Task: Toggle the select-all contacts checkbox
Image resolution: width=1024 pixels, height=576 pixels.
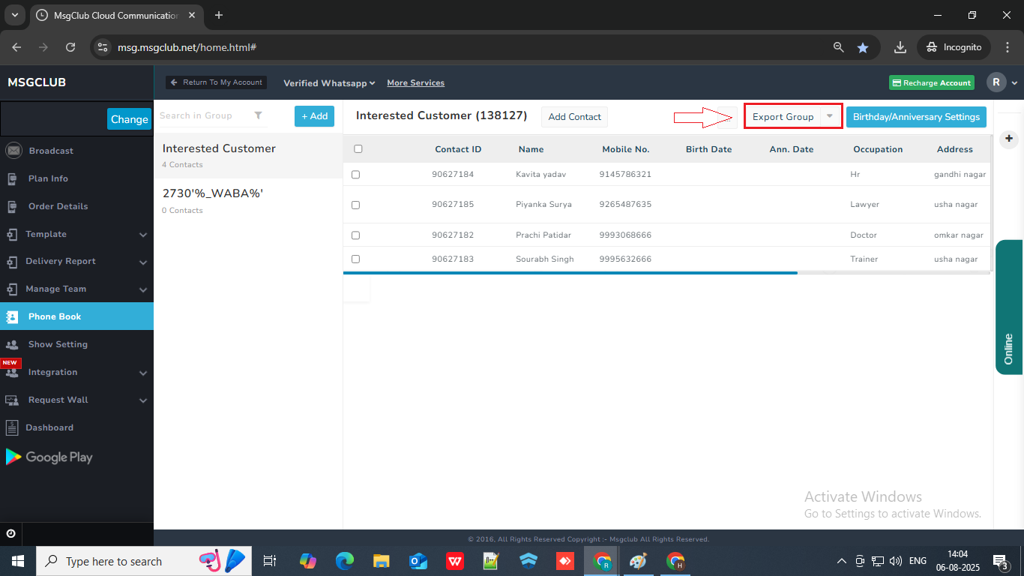Action: (358, 149)
